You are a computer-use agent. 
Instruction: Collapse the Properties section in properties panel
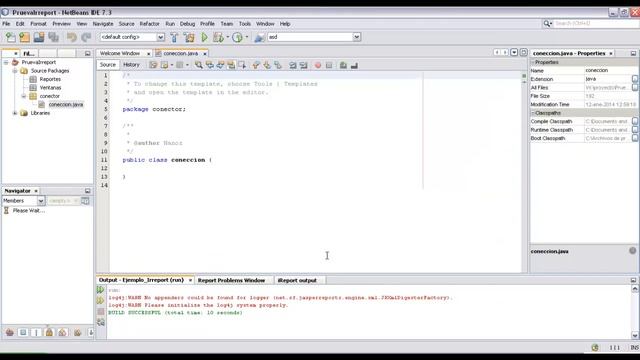(533, 62)
